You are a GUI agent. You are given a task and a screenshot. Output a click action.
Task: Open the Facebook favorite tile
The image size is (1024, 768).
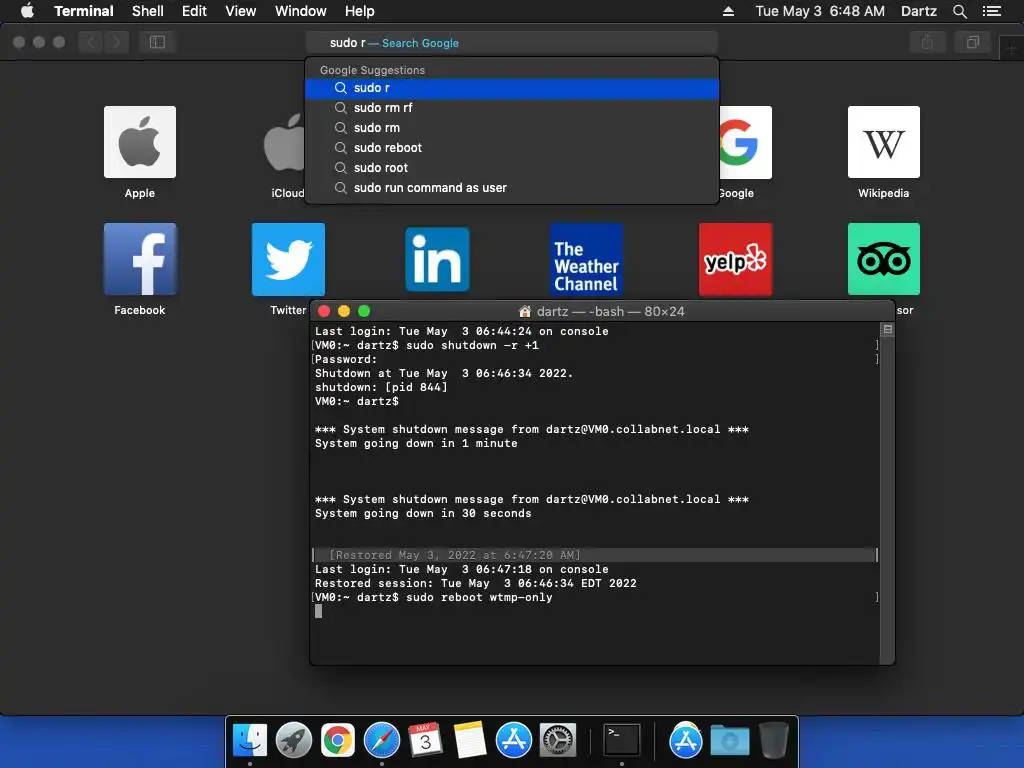(x=140, y=259)
